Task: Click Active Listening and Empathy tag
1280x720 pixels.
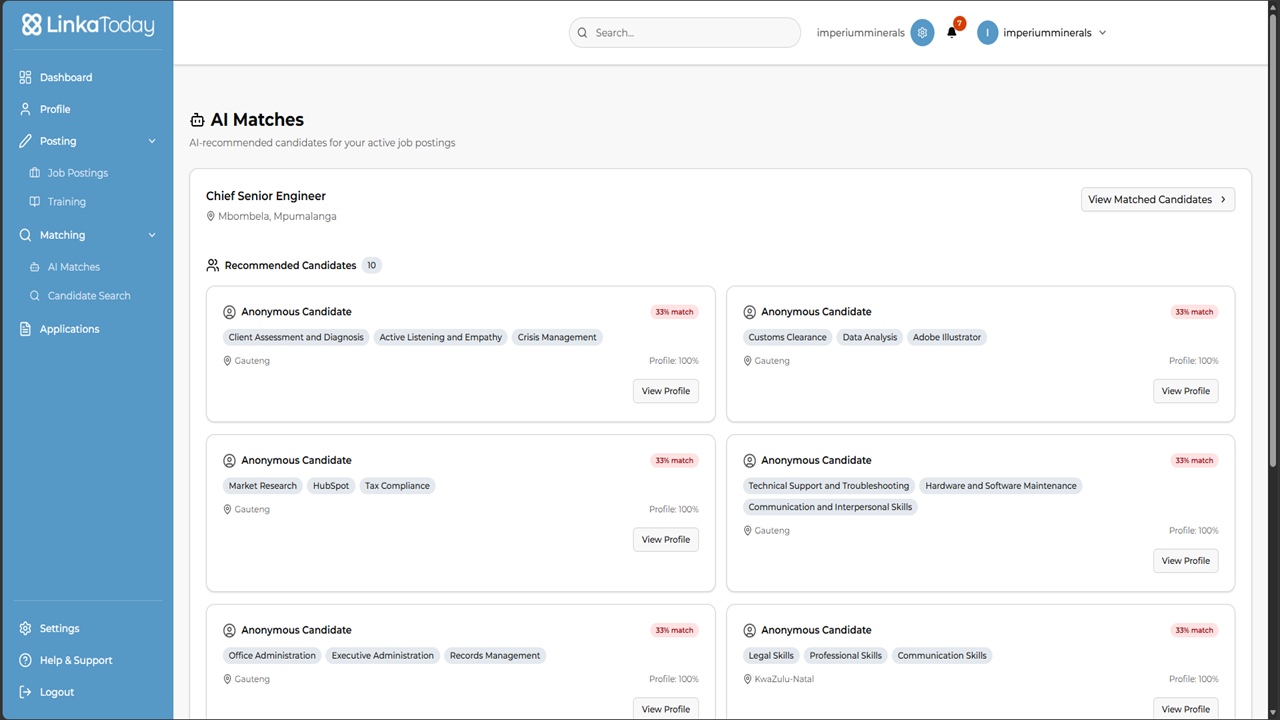Action: click(441, 338)
